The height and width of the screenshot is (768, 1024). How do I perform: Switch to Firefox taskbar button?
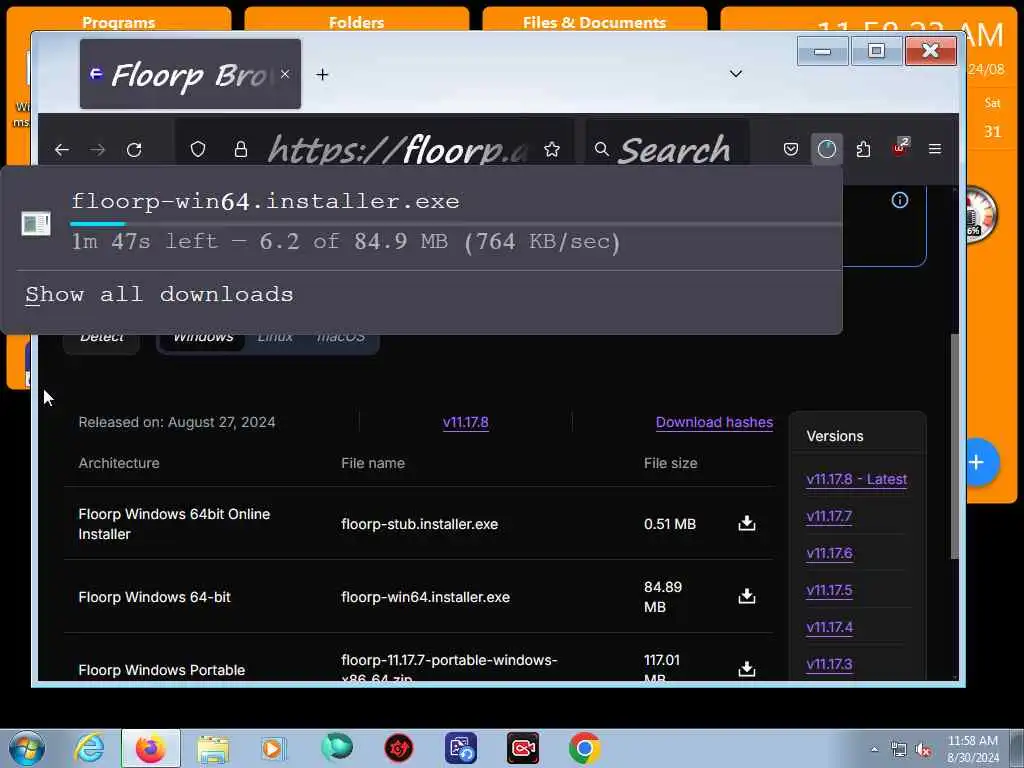tap(150, 748)
